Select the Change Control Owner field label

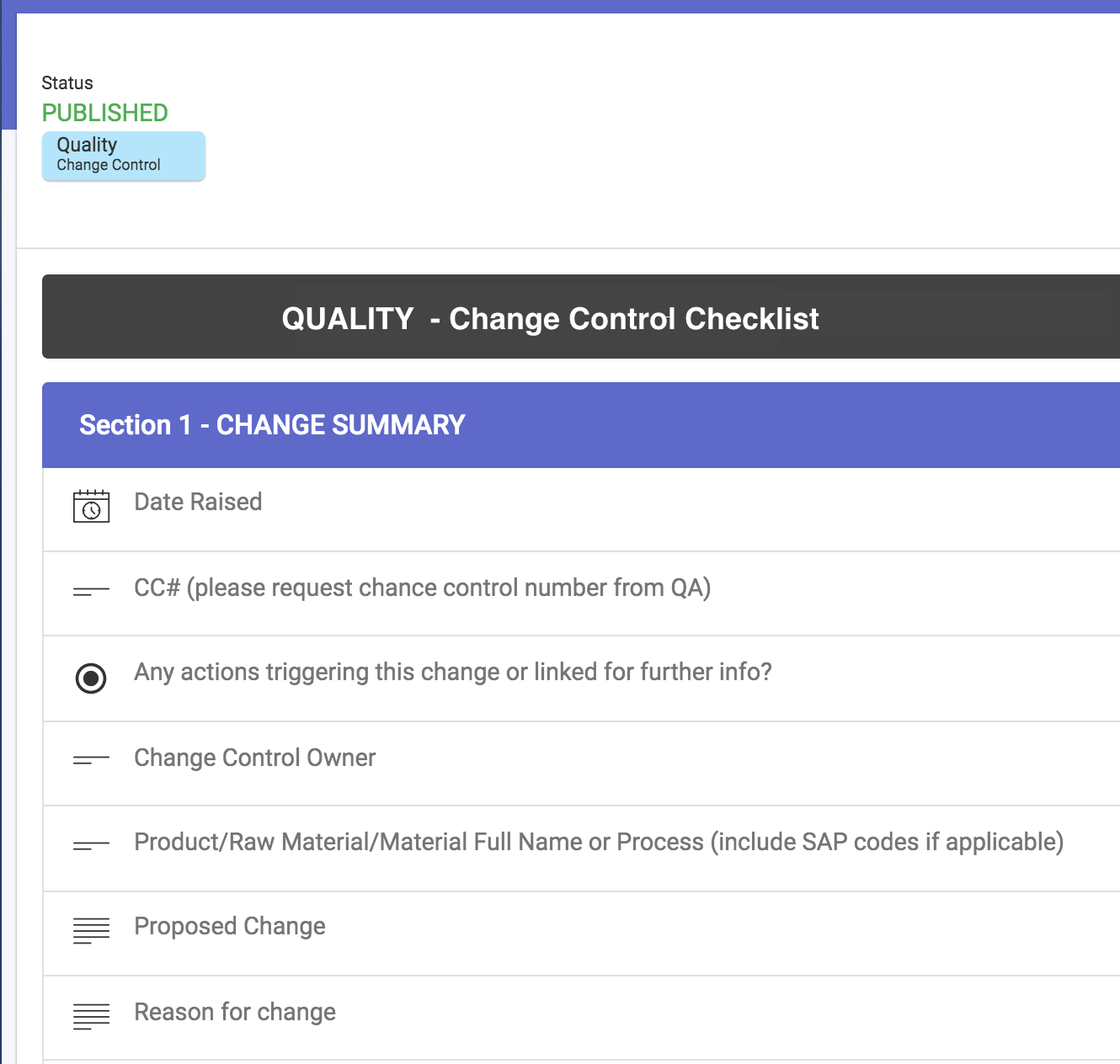[x=254, y=758]
